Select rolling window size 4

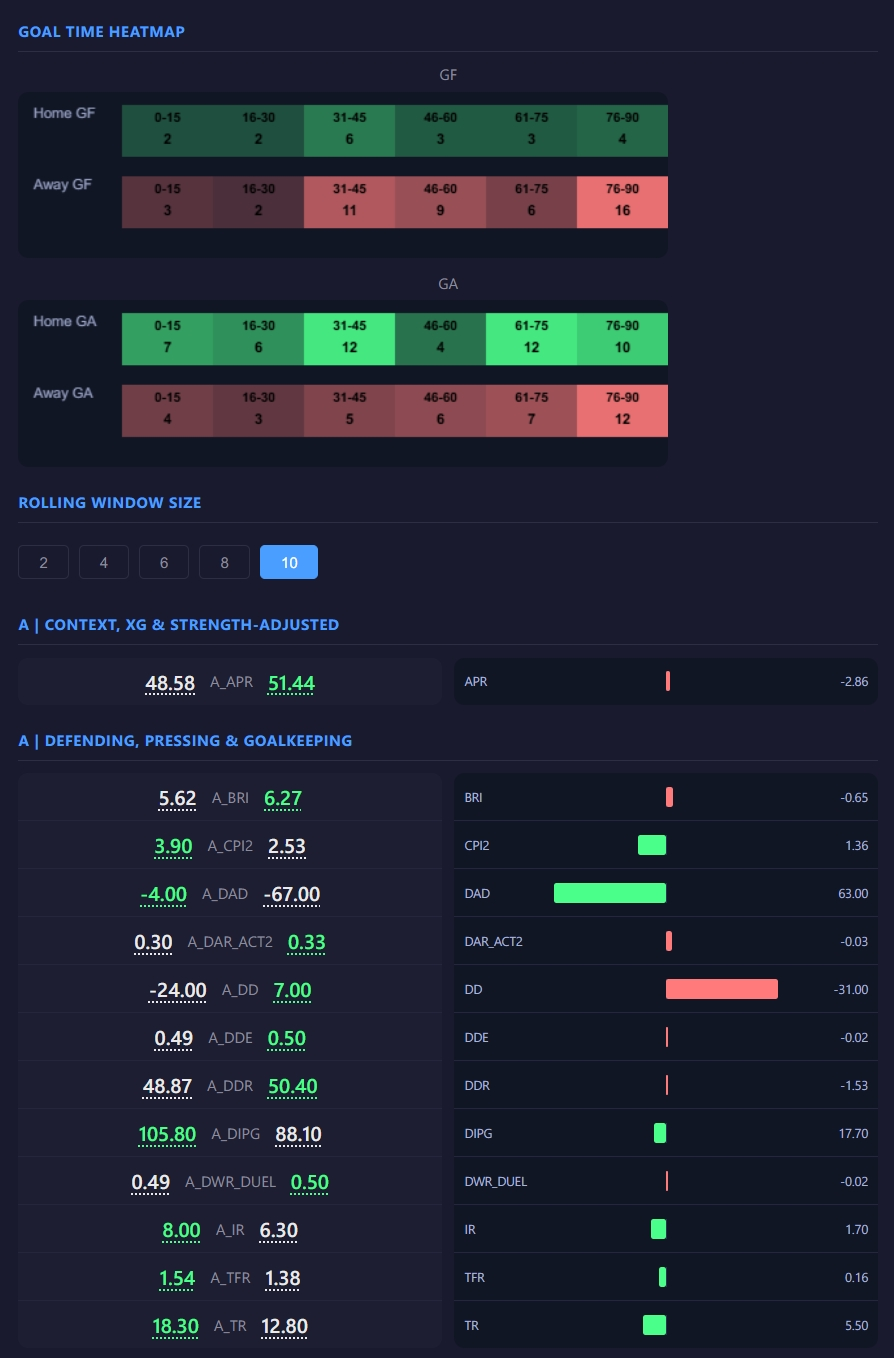point(103,562)
